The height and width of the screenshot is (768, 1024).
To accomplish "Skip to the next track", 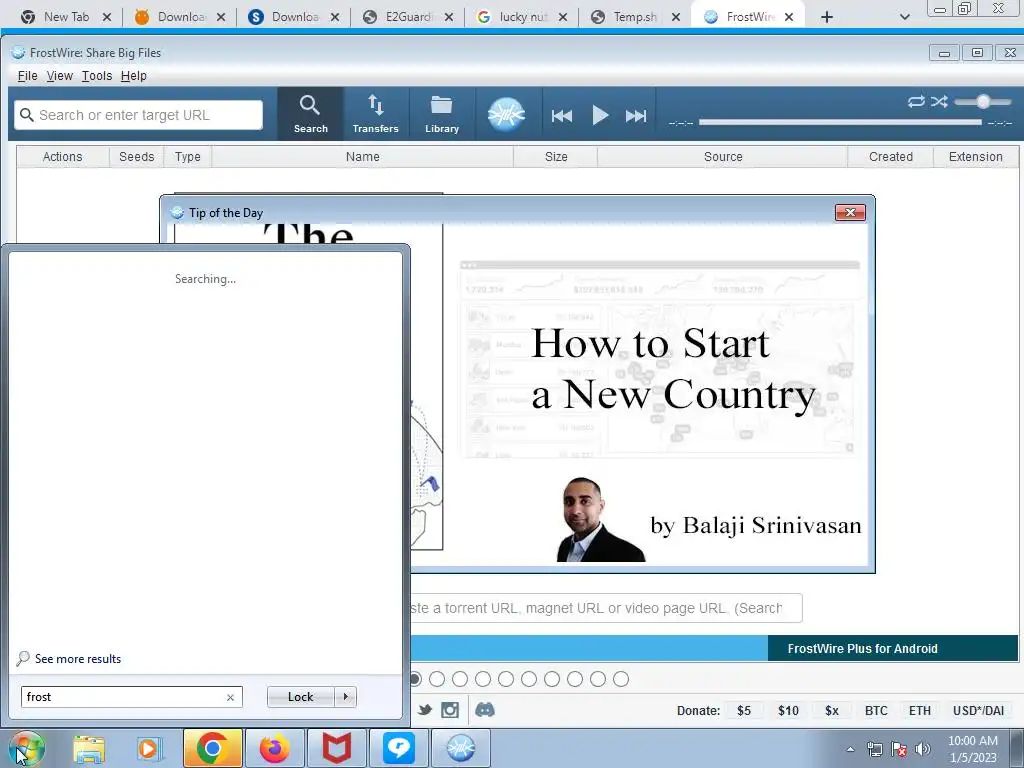I will click(x=635, y=116).
